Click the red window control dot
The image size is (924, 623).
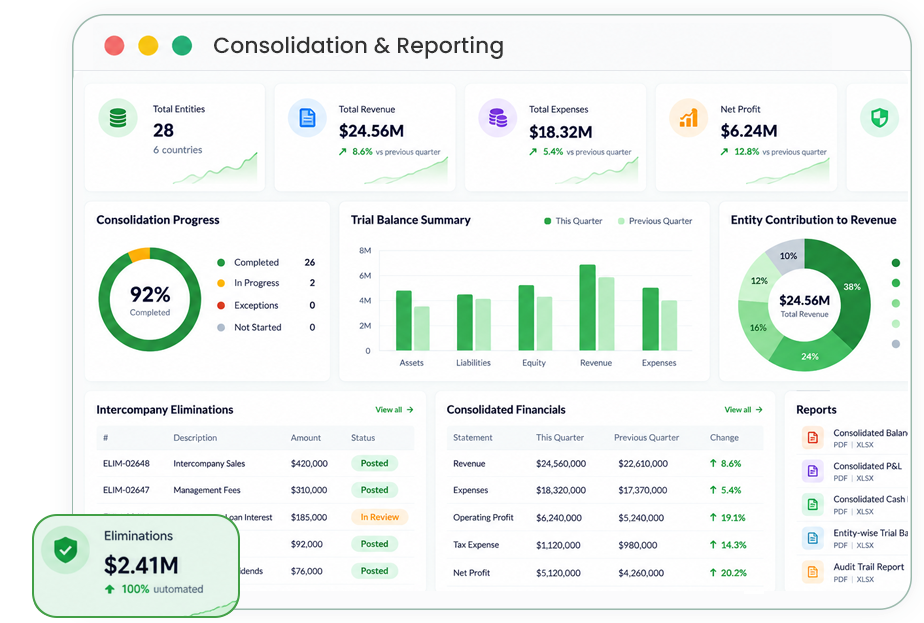pos(114,45)
